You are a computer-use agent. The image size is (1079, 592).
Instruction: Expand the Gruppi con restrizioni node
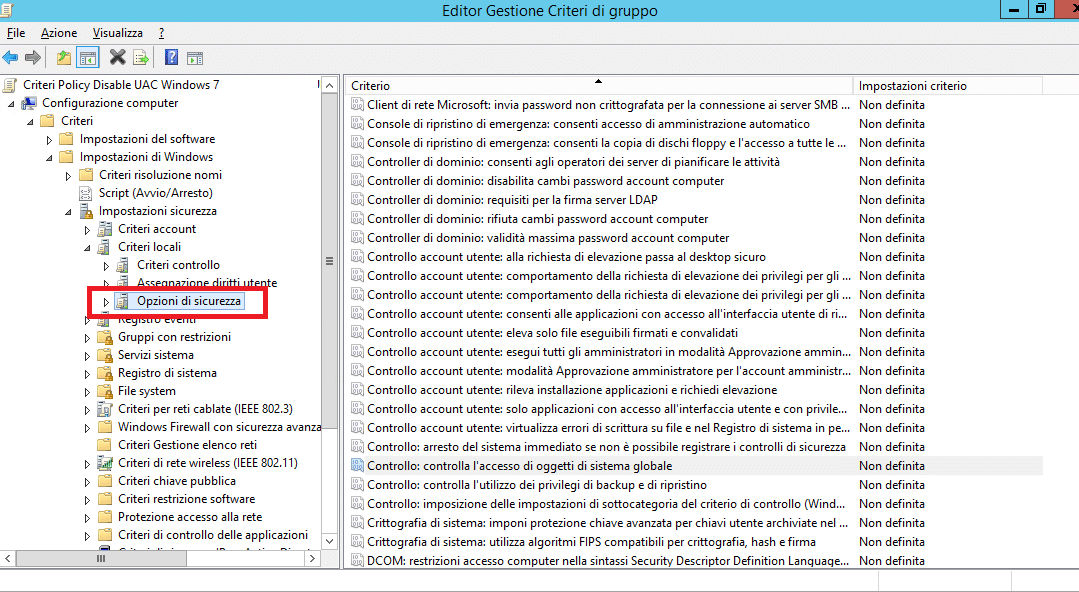pyautogui.click(x=87, y=337)
